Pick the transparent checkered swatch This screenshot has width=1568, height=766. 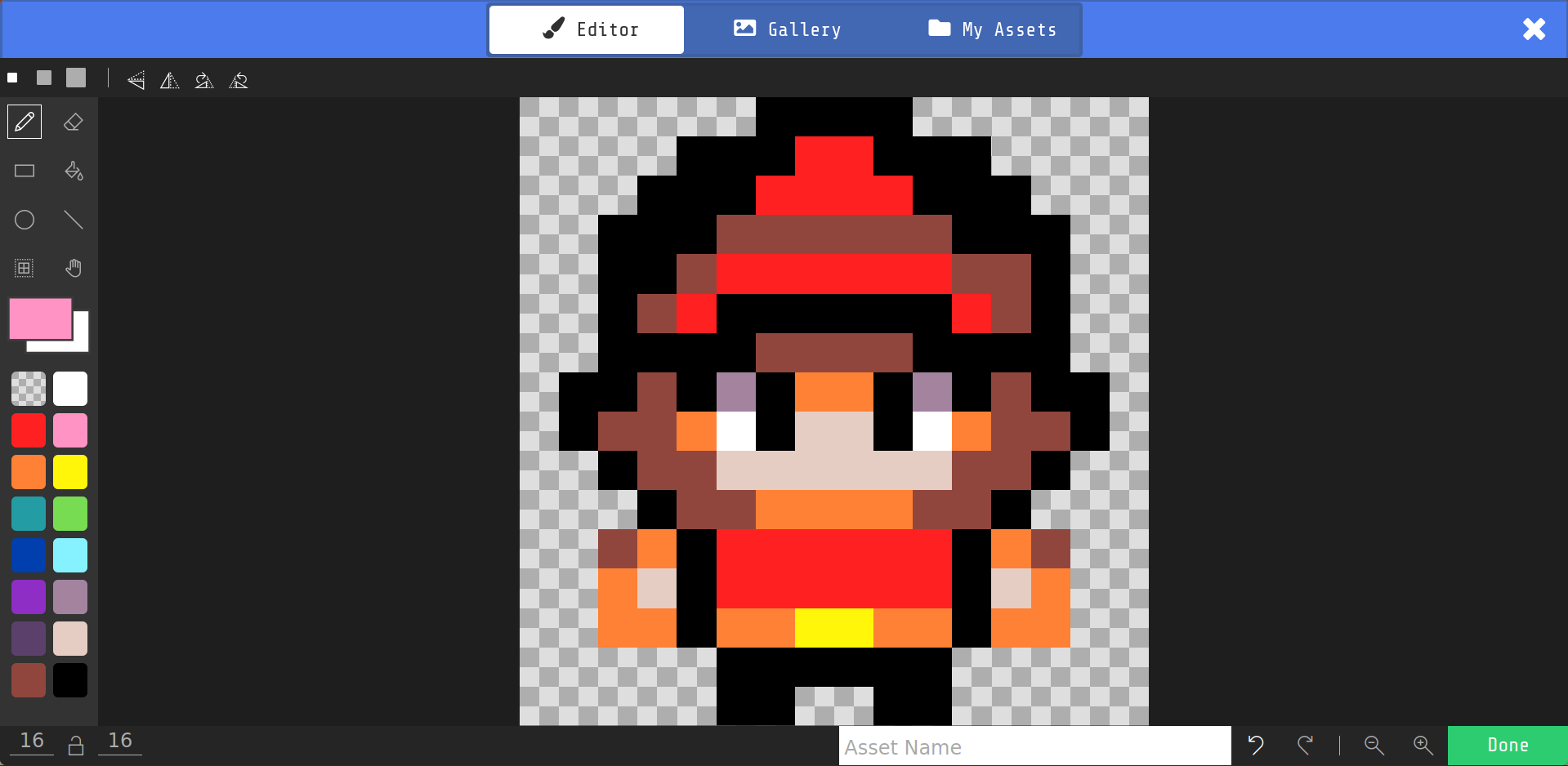(x=29, y=389)
